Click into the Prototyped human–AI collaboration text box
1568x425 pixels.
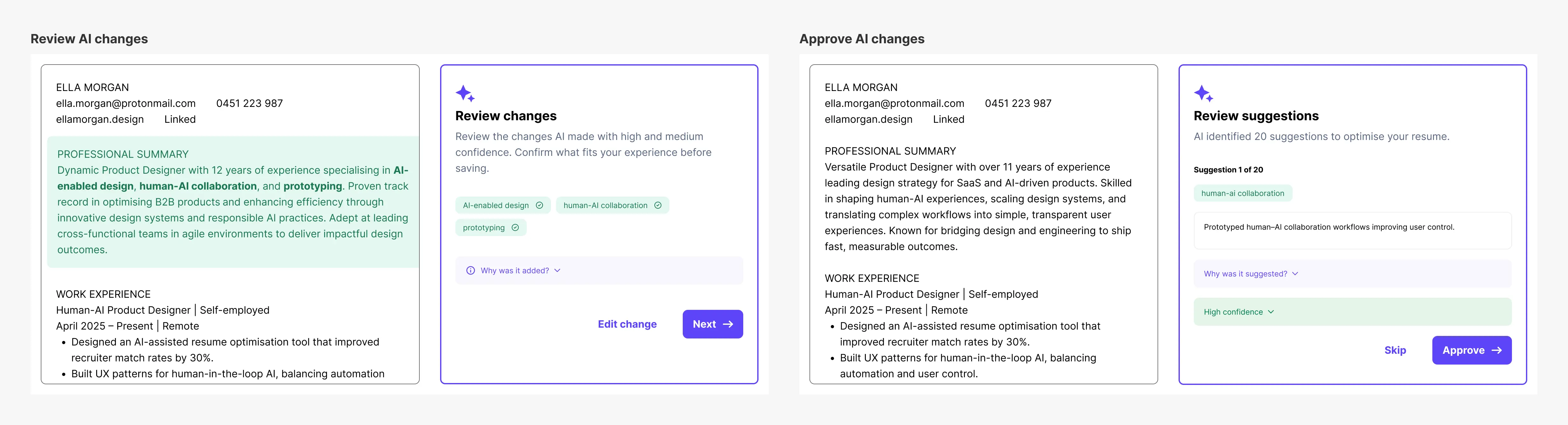coord(1352,230)
